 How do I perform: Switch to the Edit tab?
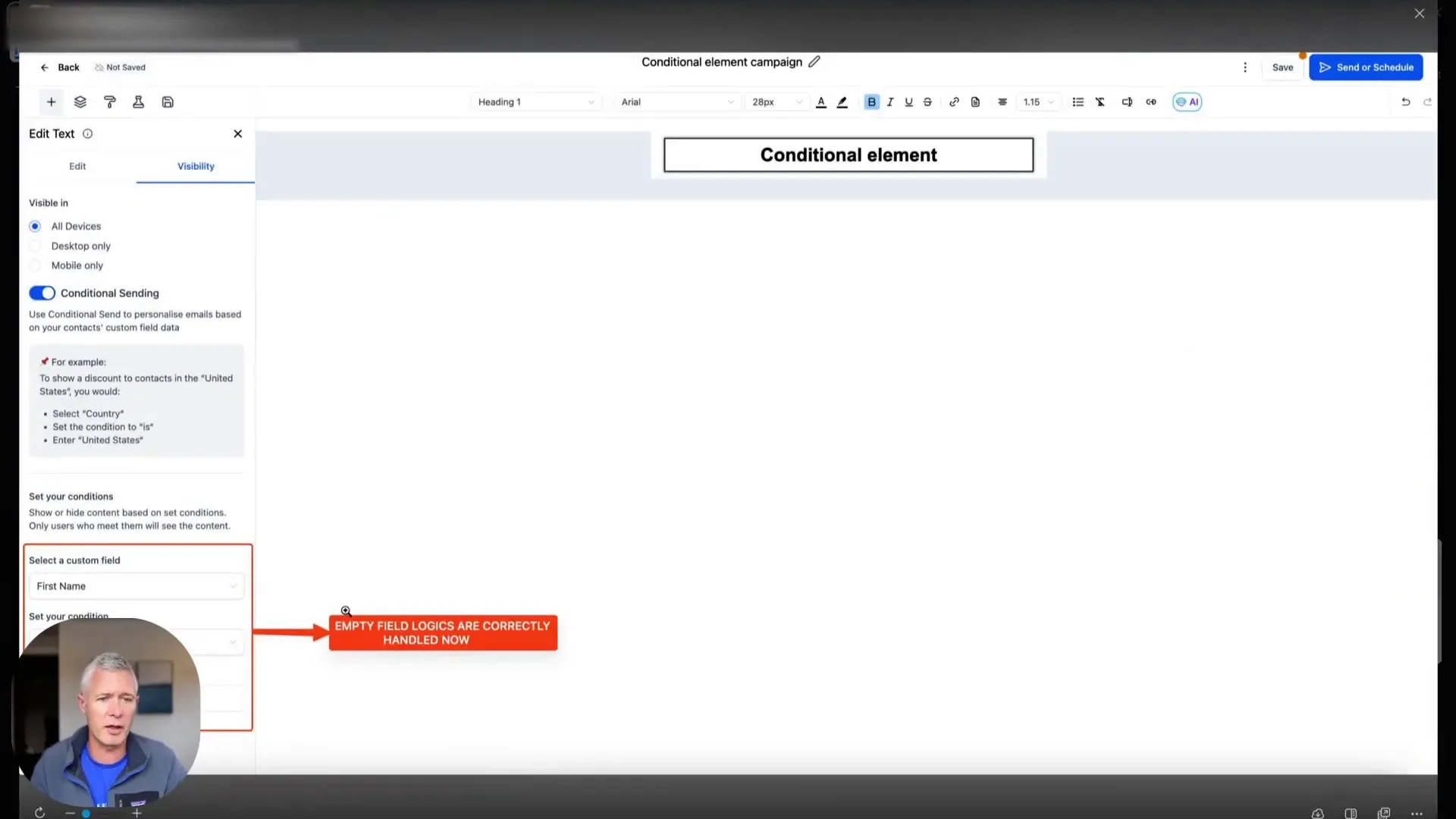(77, 166)
